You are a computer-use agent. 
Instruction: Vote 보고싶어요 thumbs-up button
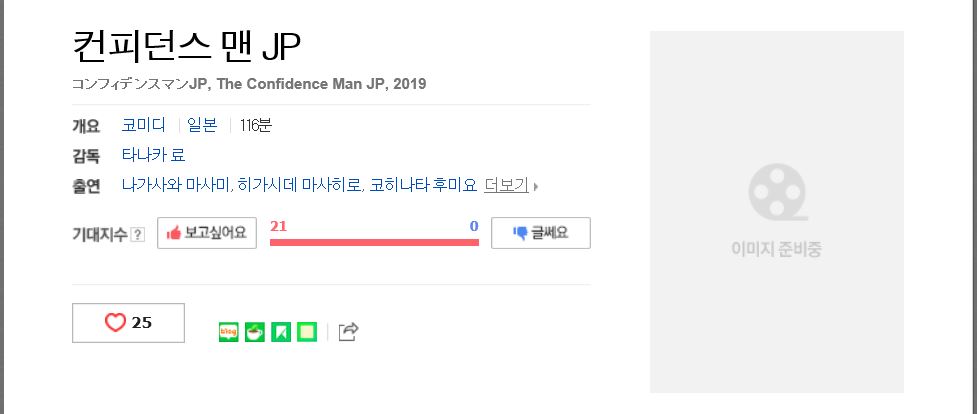(207, 233)
